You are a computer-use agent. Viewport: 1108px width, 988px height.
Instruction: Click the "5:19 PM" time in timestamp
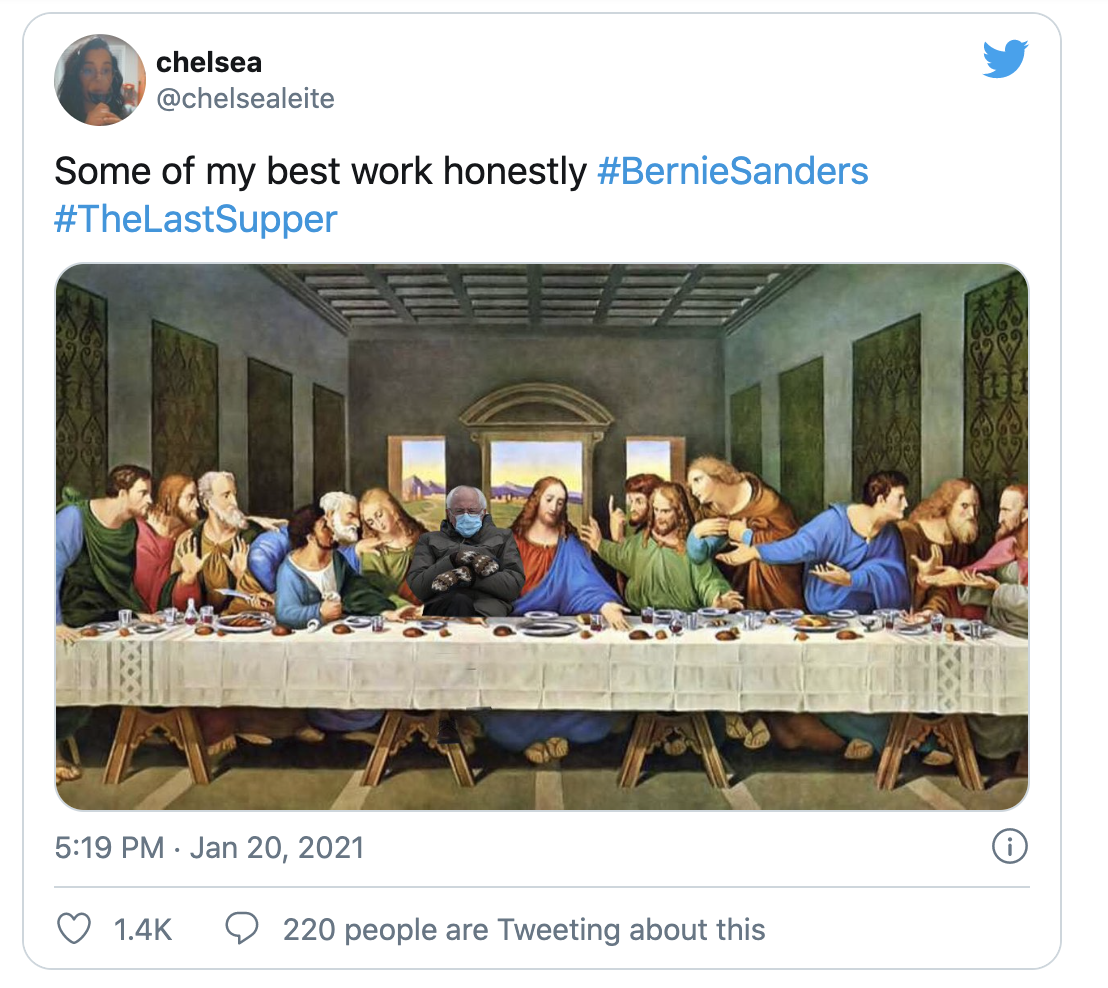(x=109, y=849)
